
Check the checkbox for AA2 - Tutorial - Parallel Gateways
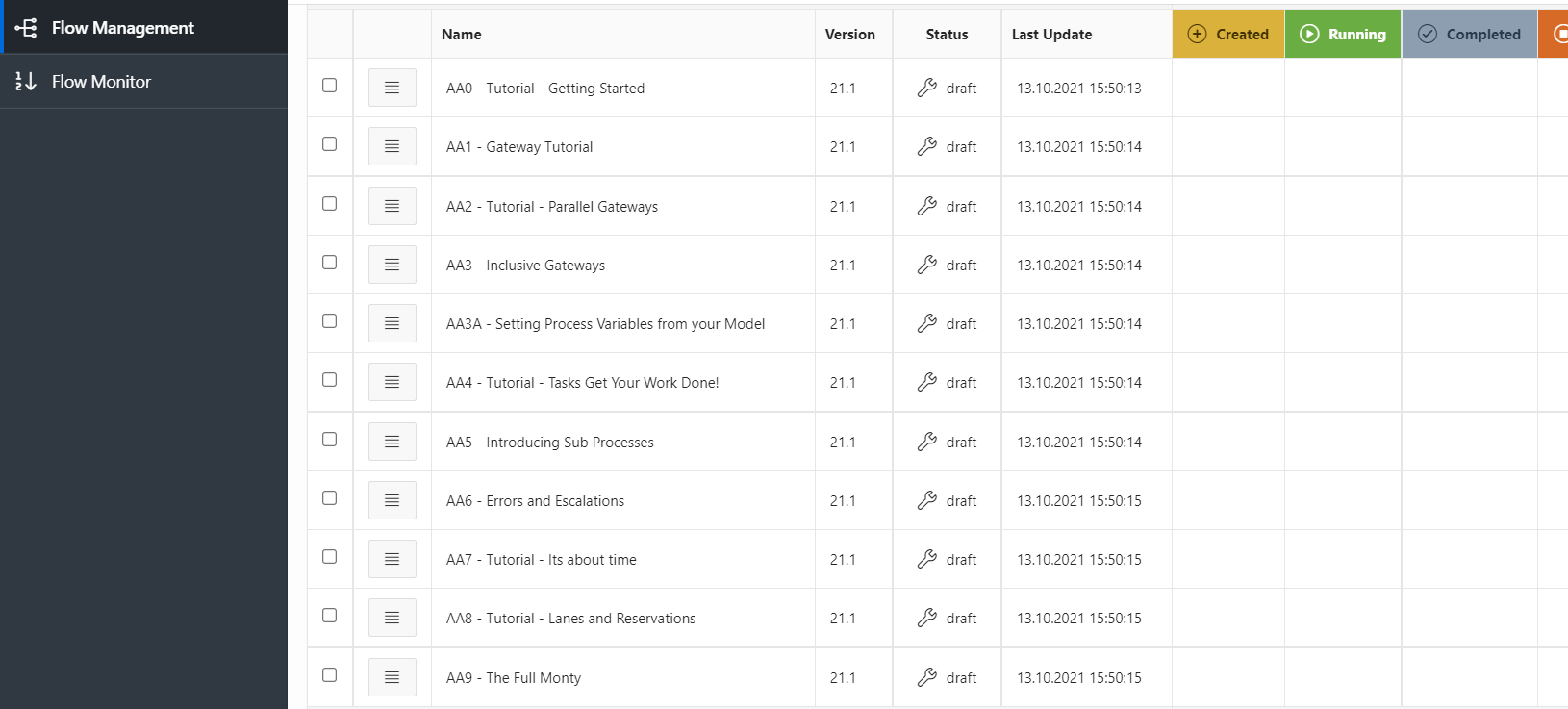tap(330, 203)
